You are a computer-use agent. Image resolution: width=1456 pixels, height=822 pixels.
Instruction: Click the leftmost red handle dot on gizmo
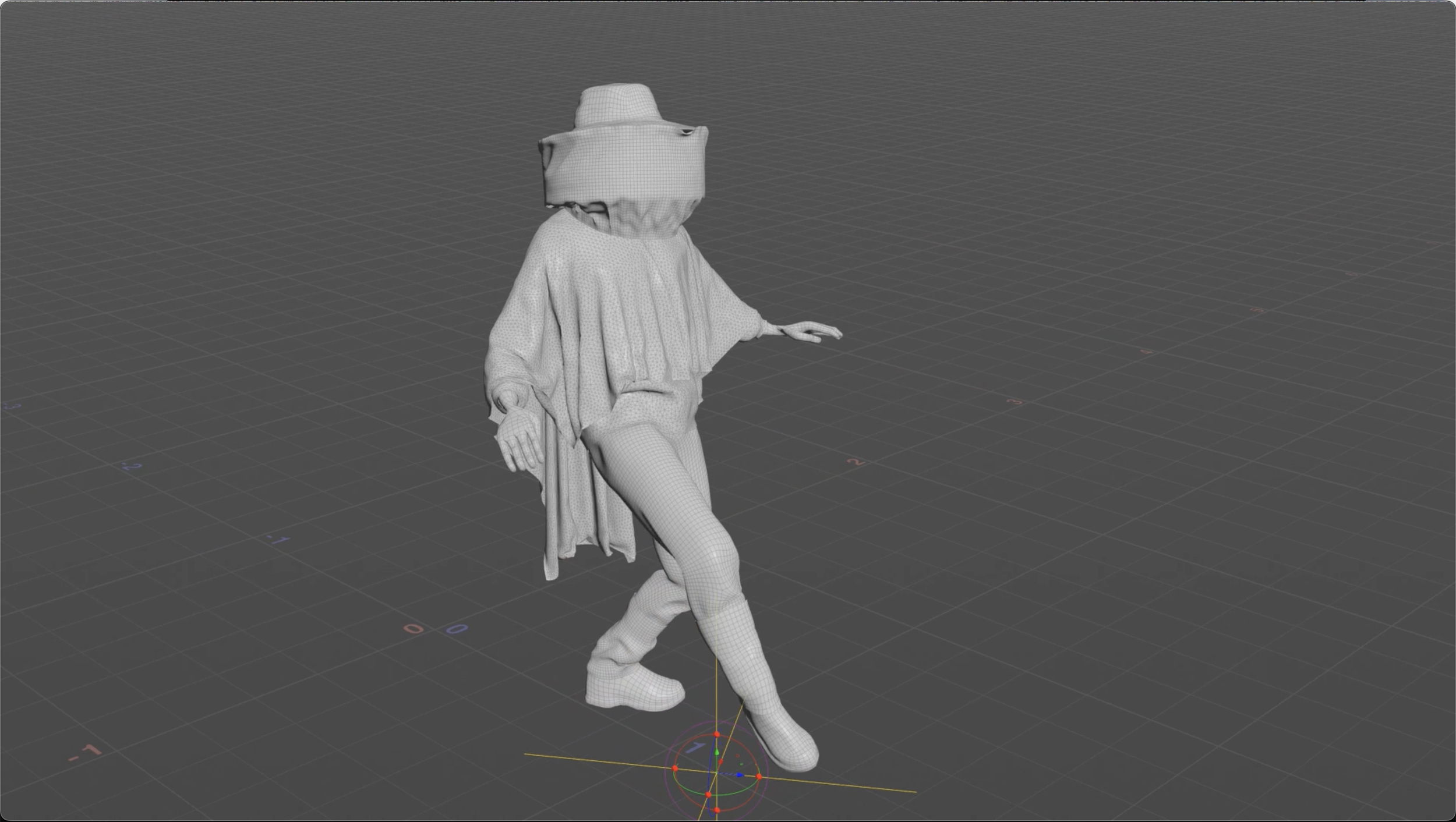pos(674,768)
